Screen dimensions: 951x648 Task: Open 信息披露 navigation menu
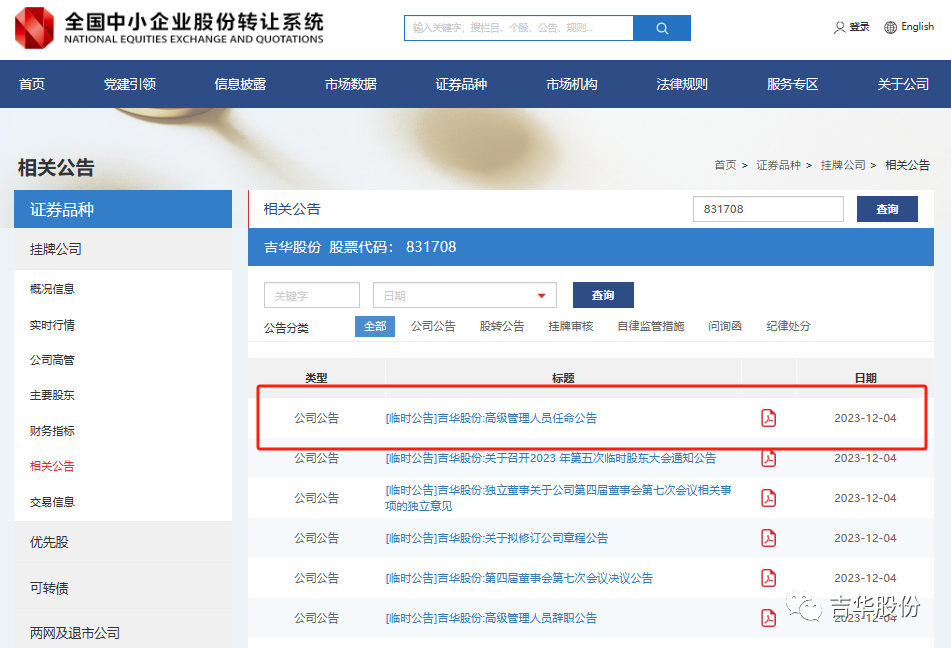tap(240, 84)
